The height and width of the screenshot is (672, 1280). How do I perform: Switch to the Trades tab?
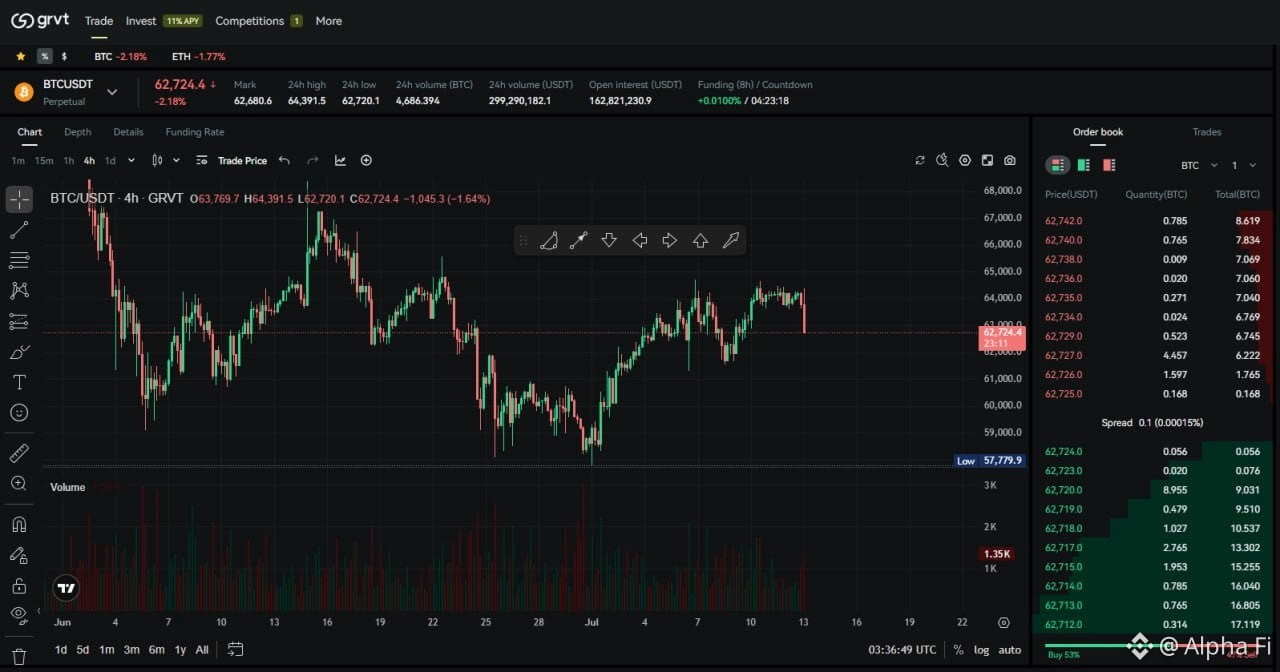pyautogui.click(x=1206, y=132)
